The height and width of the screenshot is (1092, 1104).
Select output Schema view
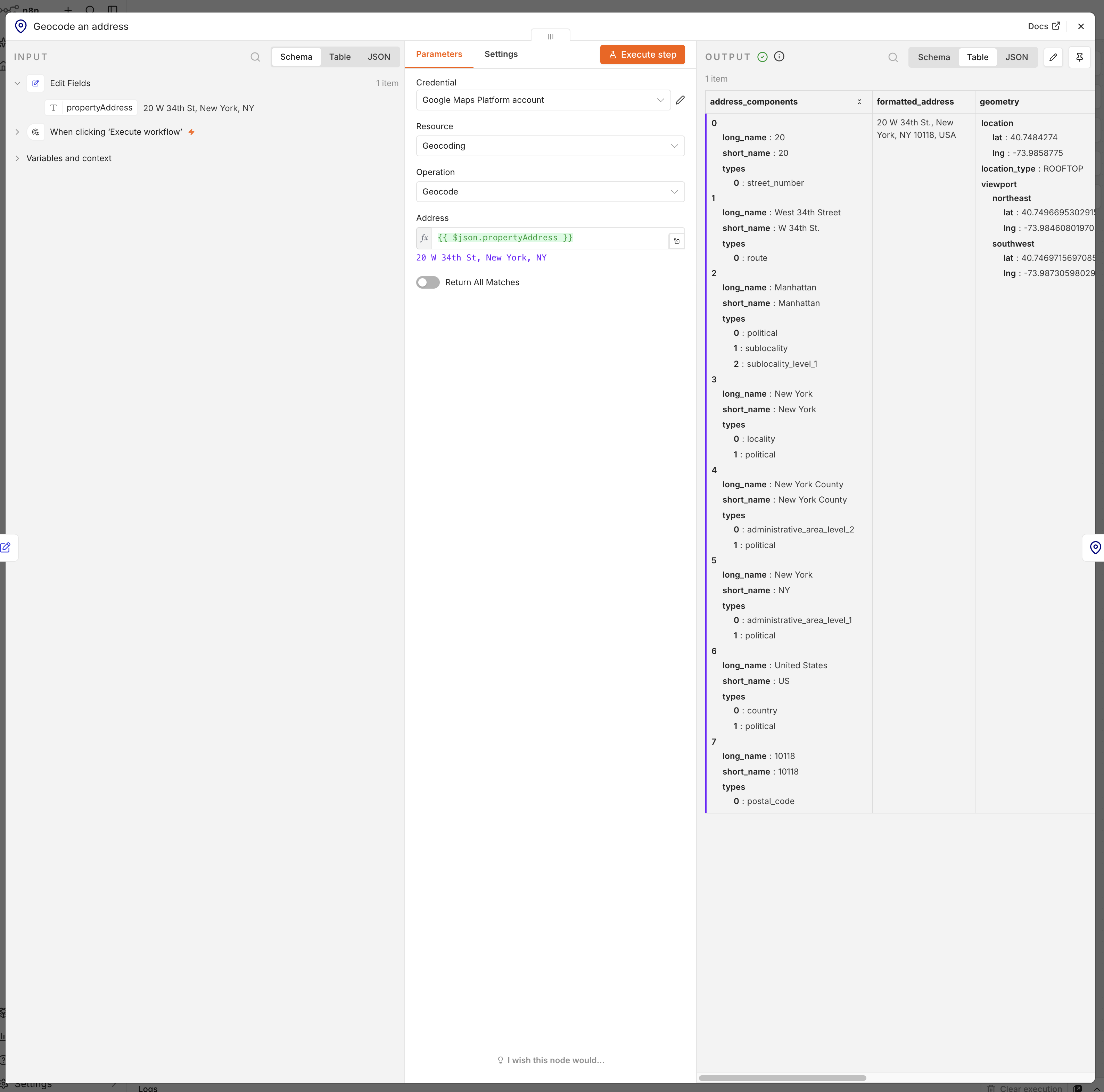(x=934, y=57)
